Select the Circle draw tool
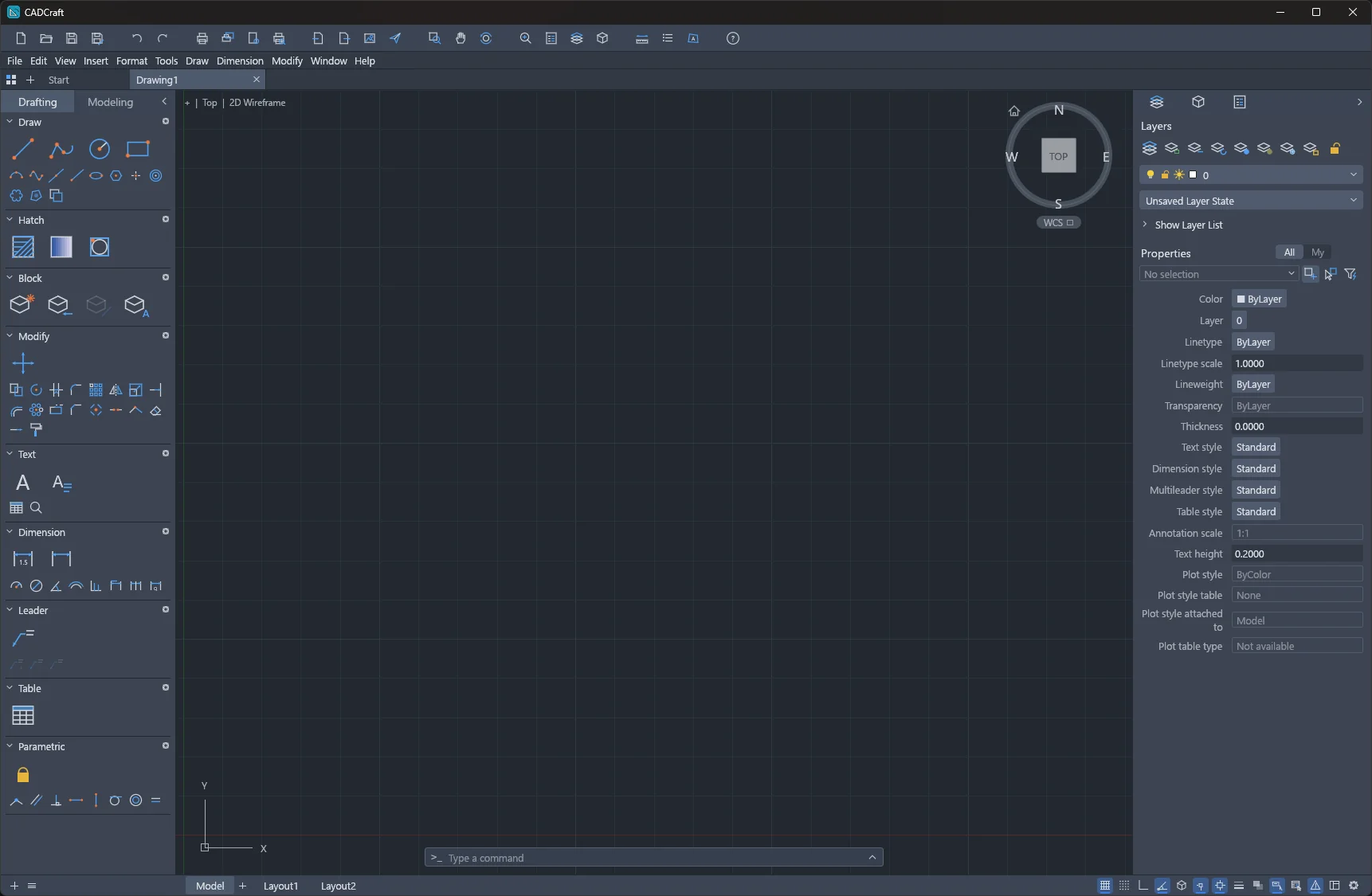Screen dimensions: 1372x896 (x=100, y=149)
